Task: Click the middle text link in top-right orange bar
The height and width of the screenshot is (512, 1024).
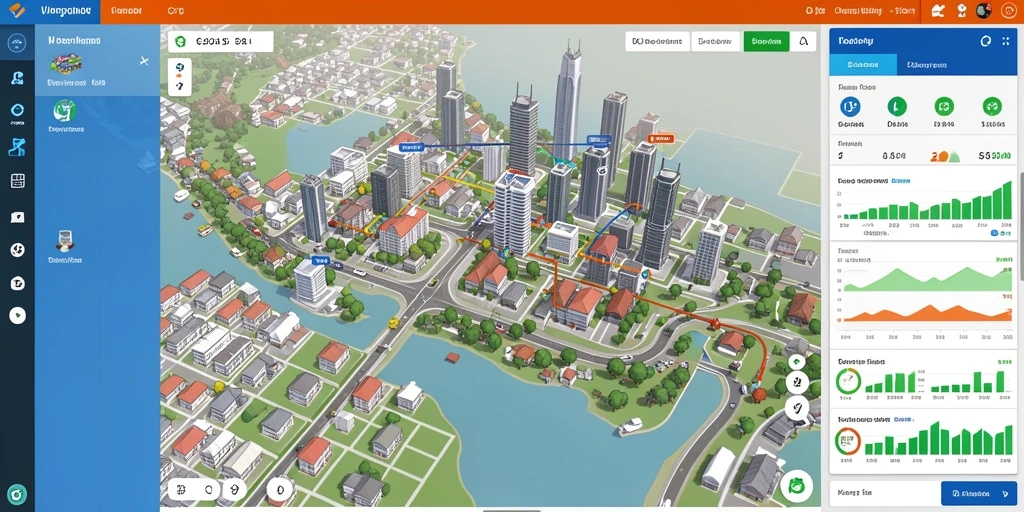Action: pos(858,10)
